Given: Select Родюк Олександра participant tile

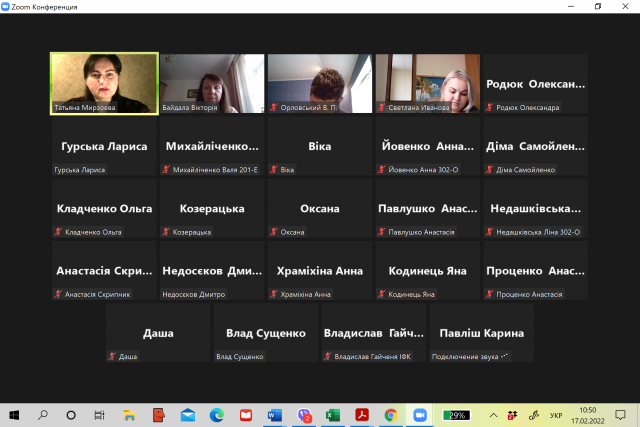Looking at the screenshot, I should 536,84.
